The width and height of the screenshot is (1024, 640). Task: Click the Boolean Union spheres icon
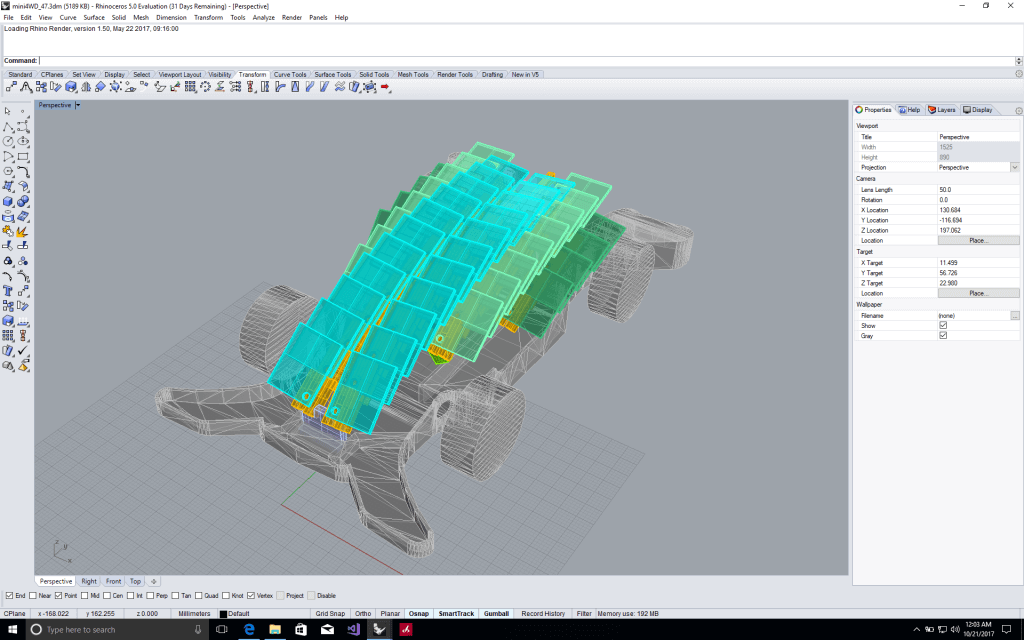(23, 202)
